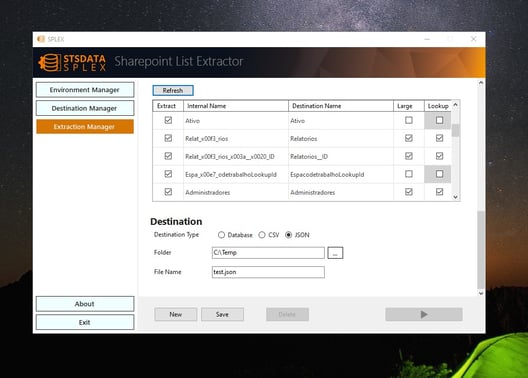The width and height of the screenshot is (528, 378).
Task: Check Lookup for the Ativo row
Action: coord(439,120)
